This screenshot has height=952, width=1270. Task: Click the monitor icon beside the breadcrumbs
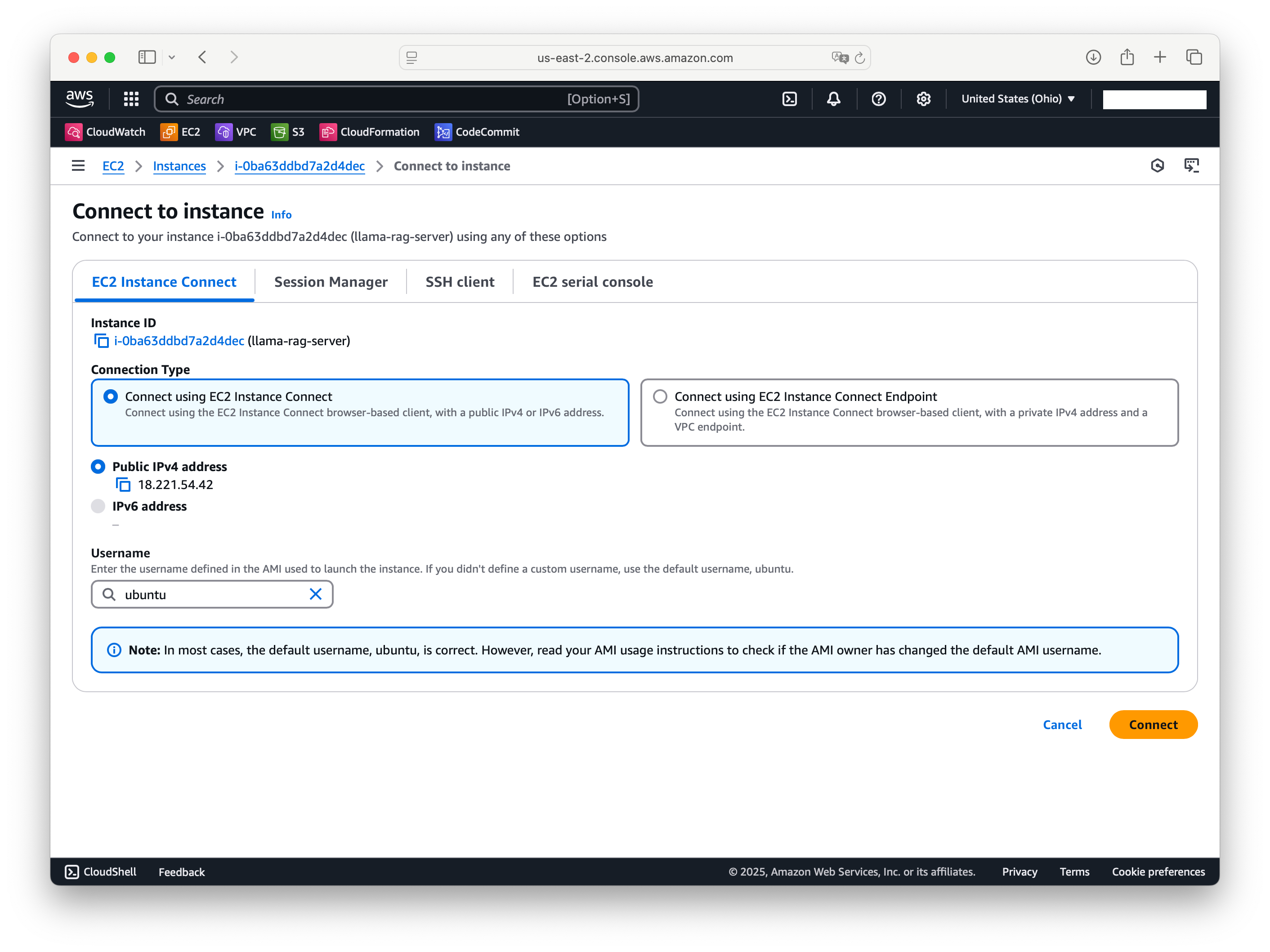click(x=1192, y=166)
